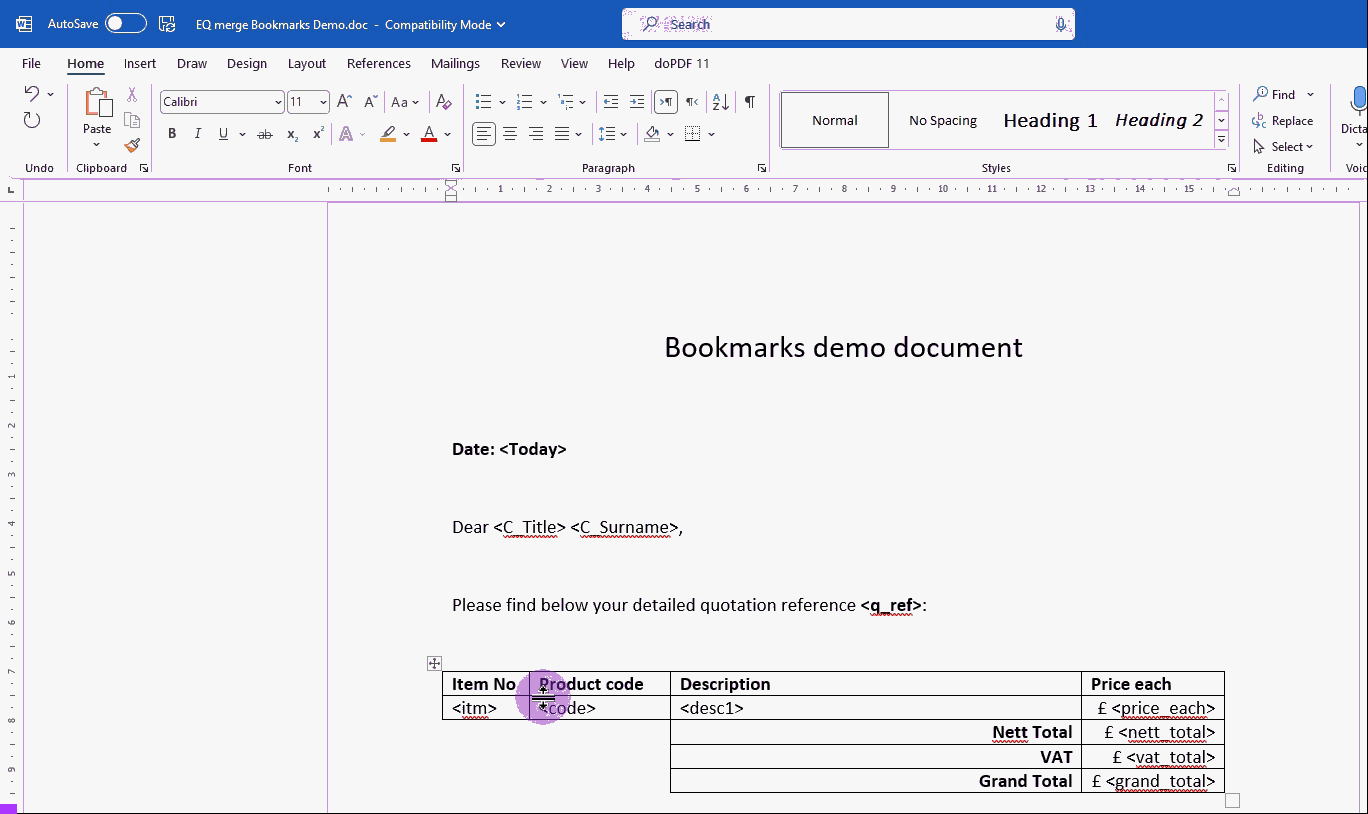This screenshot has width=1368, height=814.
Task: Apply subscript formatting
Action: (x=292, y=134)
